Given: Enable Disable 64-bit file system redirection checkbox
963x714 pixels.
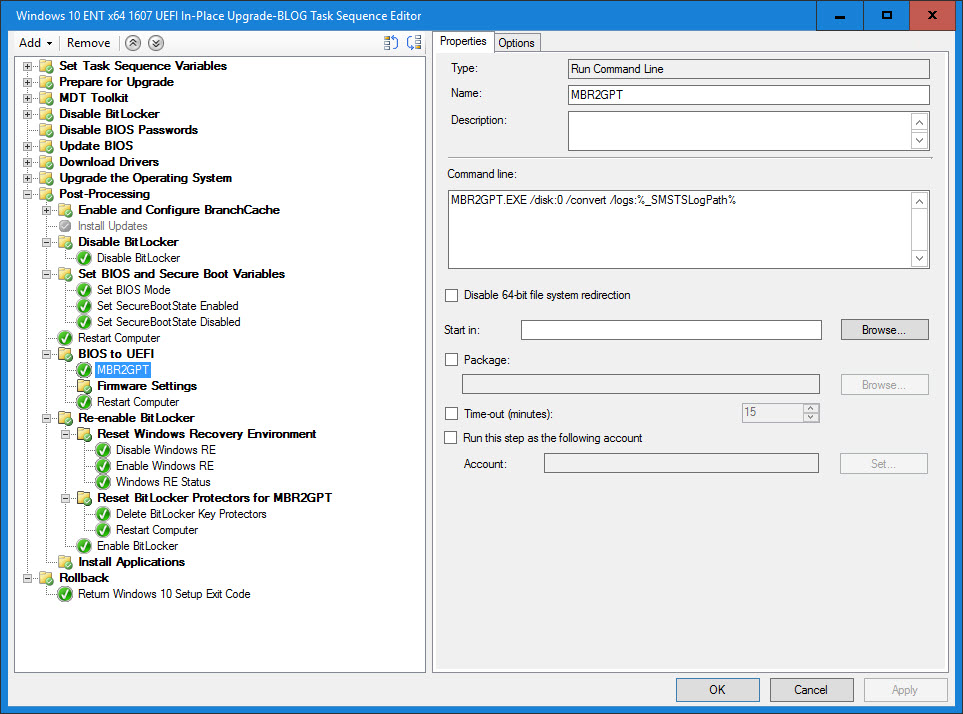Looking at the screenshot, I should (451, 296).
